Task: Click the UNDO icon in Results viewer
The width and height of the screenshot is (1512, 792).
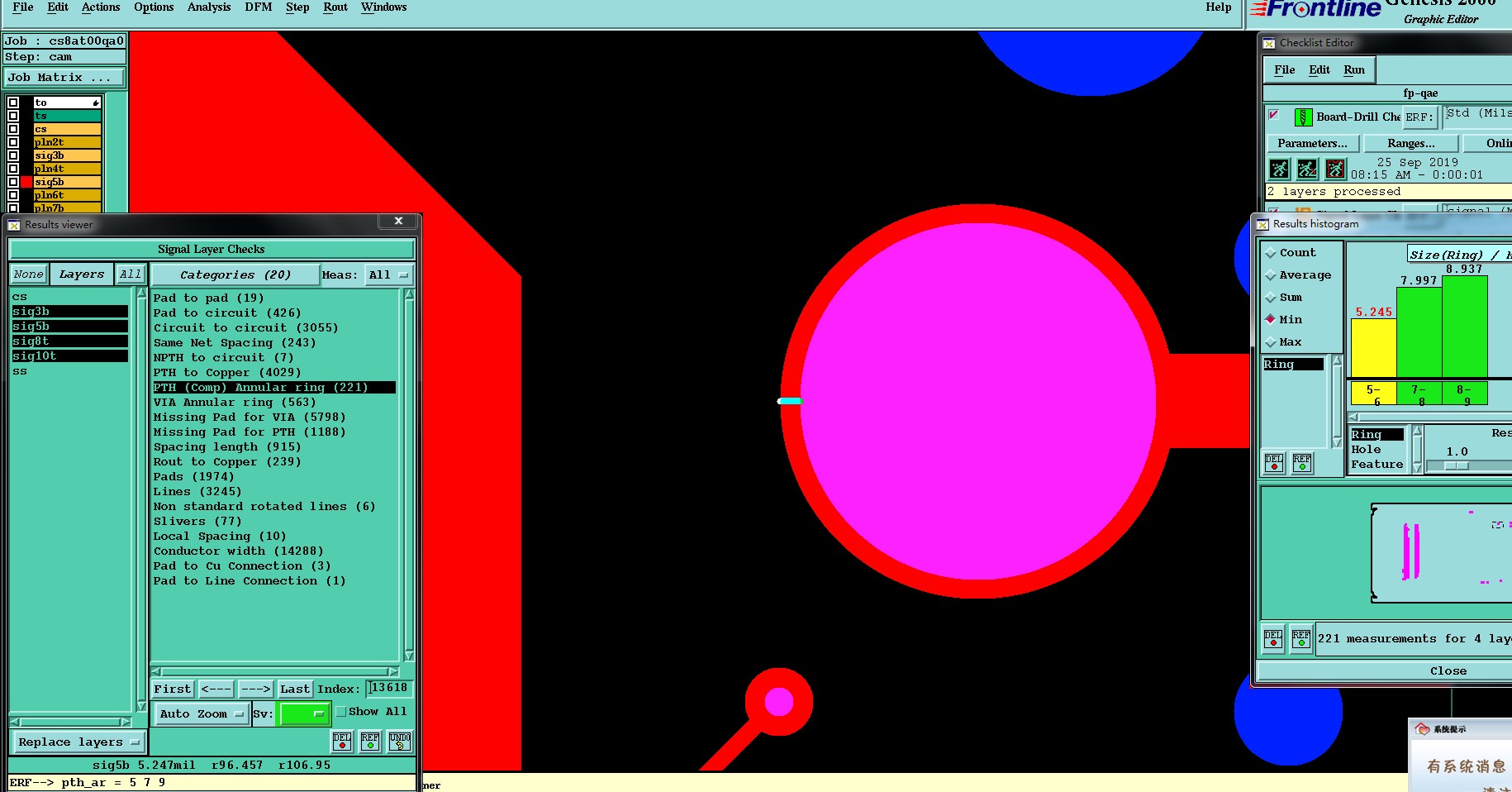Action: pyautogui.click(x=400, y=741)
